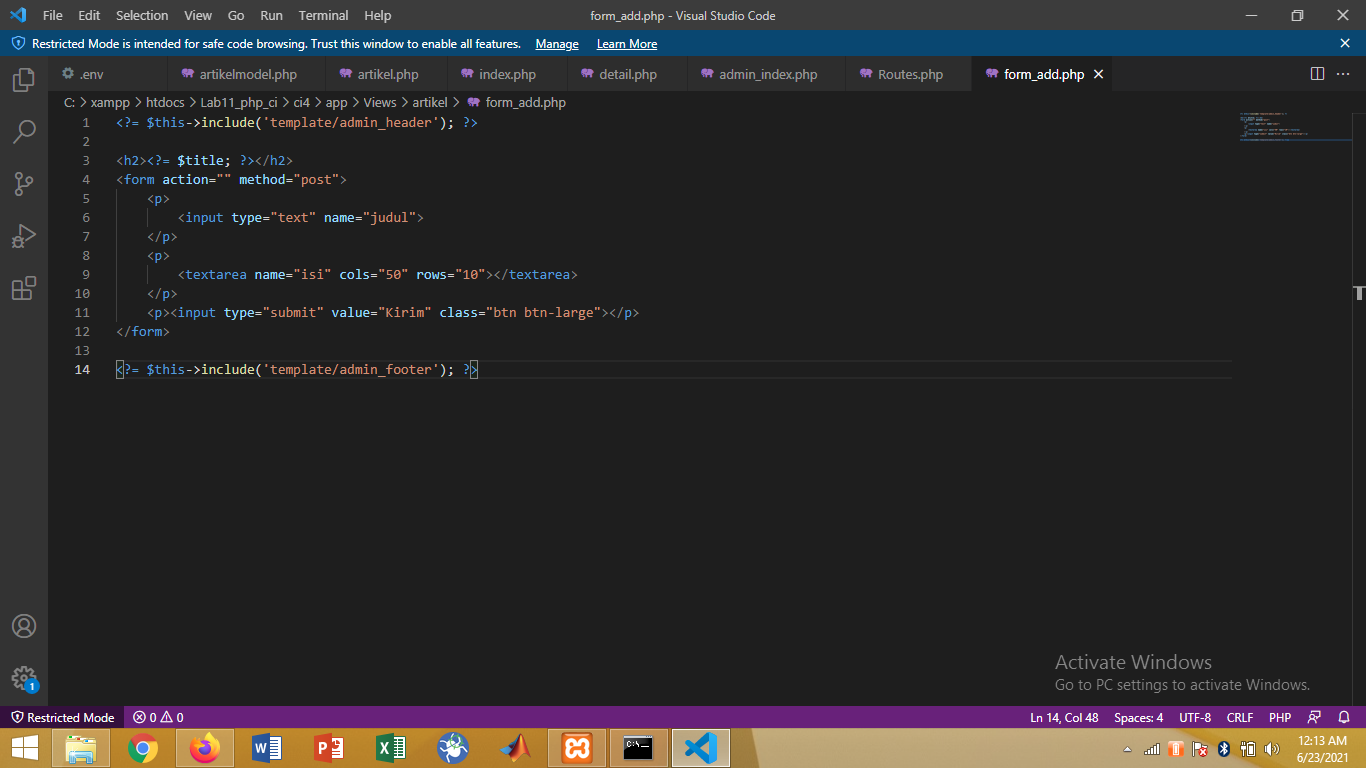This screenshot has width=1366, height=768.
Task: Open the artikel breadcrumb dropdown
Action: [x=429, y=102]
